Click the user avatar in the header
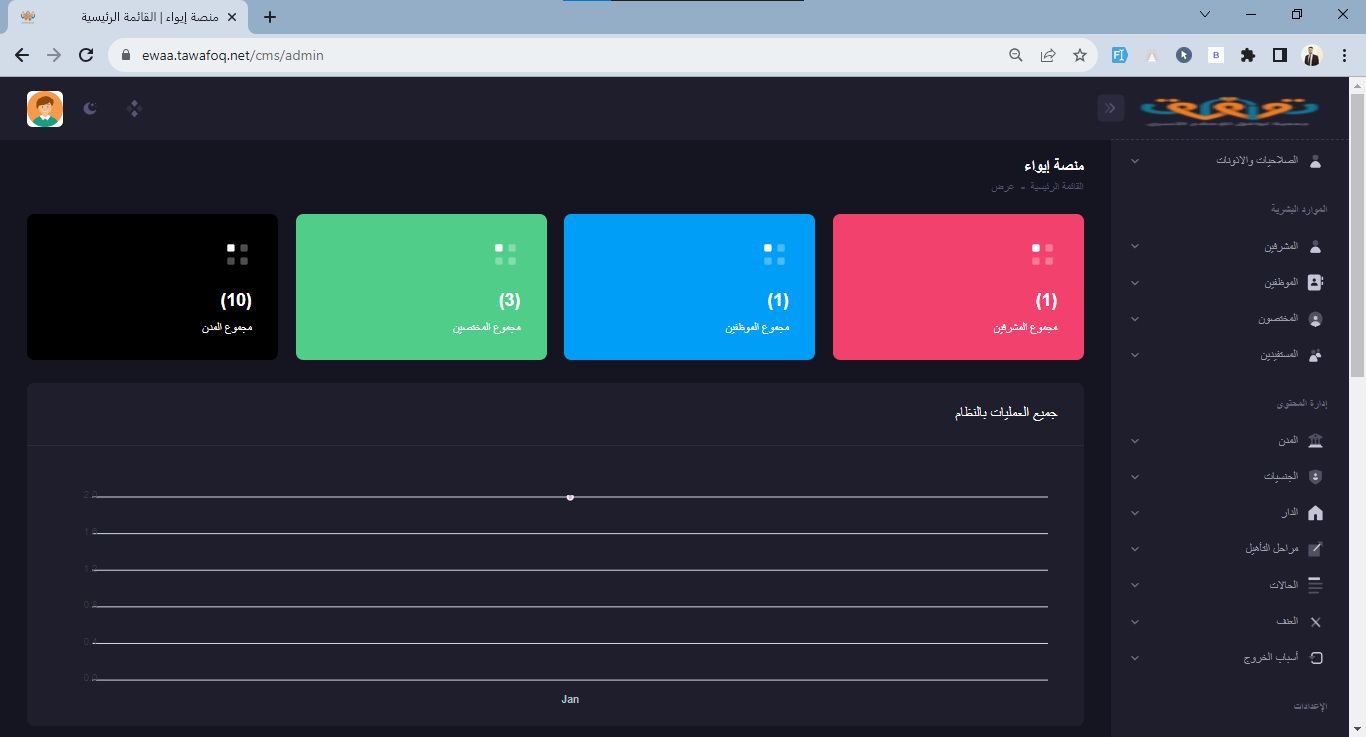Screen dimensions: 1366x737 pyautogui.click(x=45, y=109)
